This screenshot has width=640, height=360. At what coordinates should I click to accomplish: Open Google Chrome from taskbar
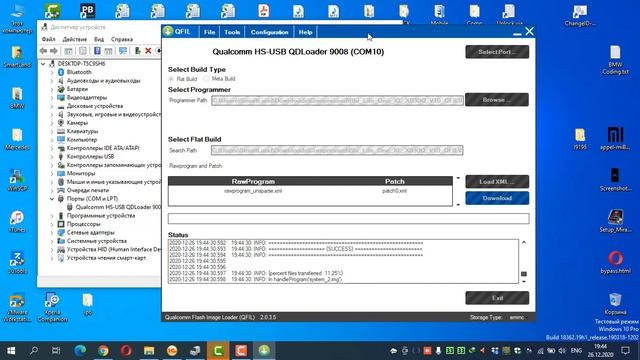[x=103, y=351]
